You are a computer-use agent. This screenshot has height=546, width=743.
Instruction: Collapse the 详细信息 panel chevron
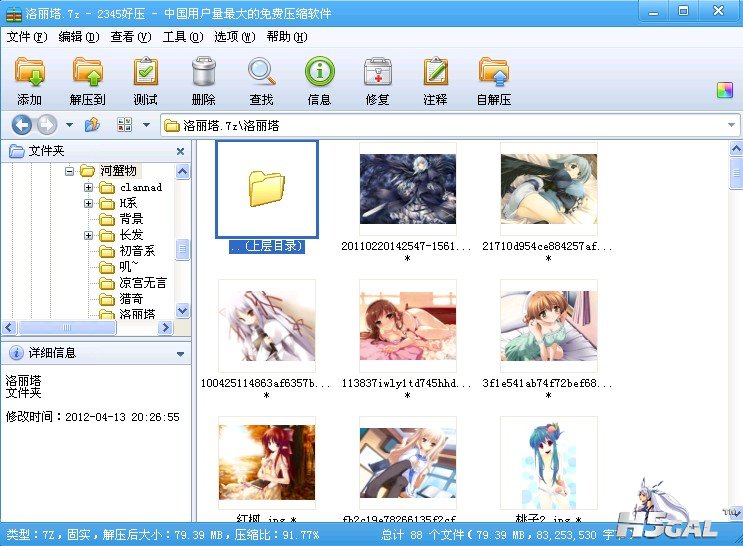click(x=180, y=354)
